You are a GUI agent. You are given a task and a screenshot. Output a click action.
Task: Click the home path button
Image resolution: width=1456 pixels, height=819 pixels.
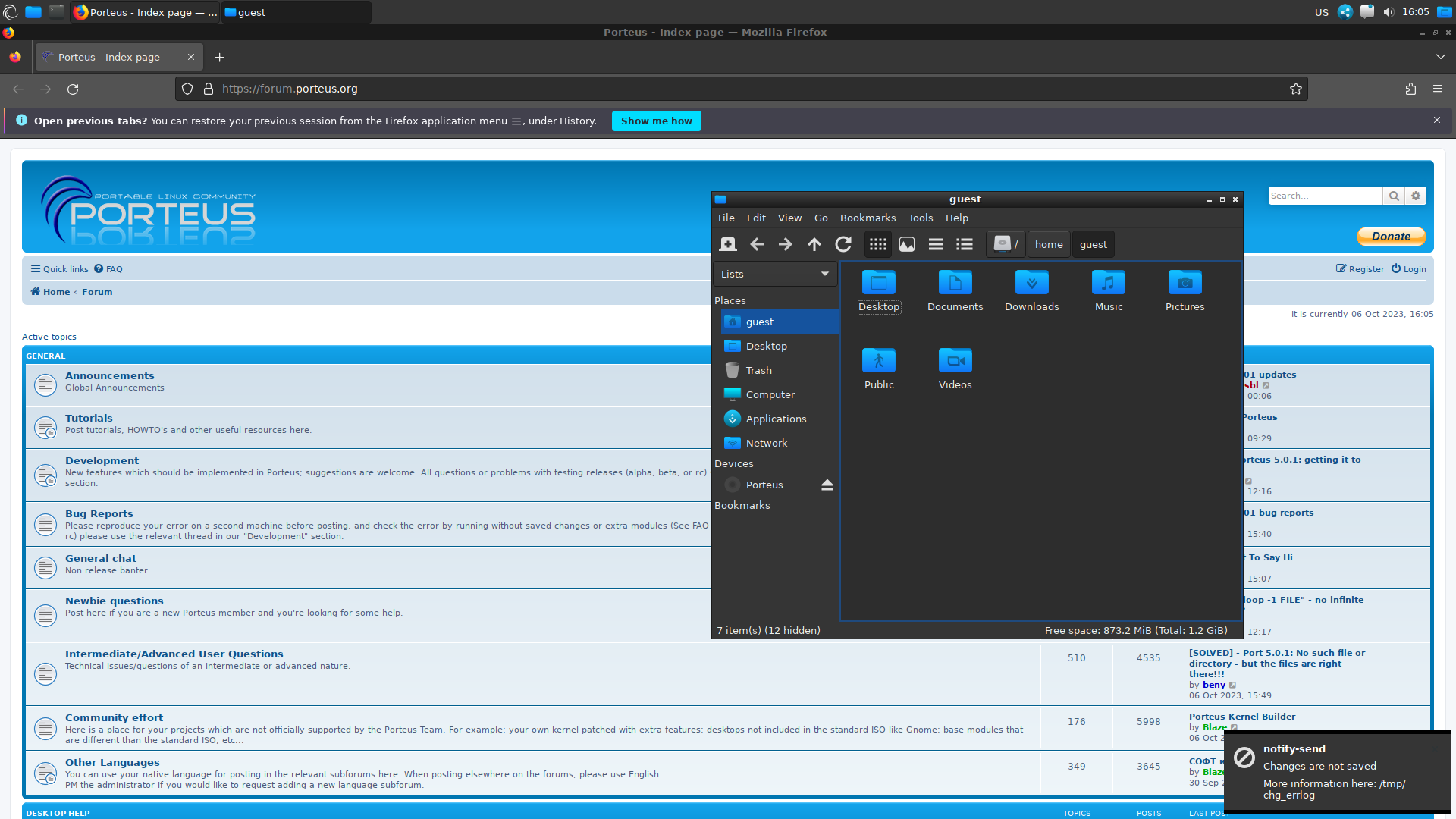pos(1049,244)
